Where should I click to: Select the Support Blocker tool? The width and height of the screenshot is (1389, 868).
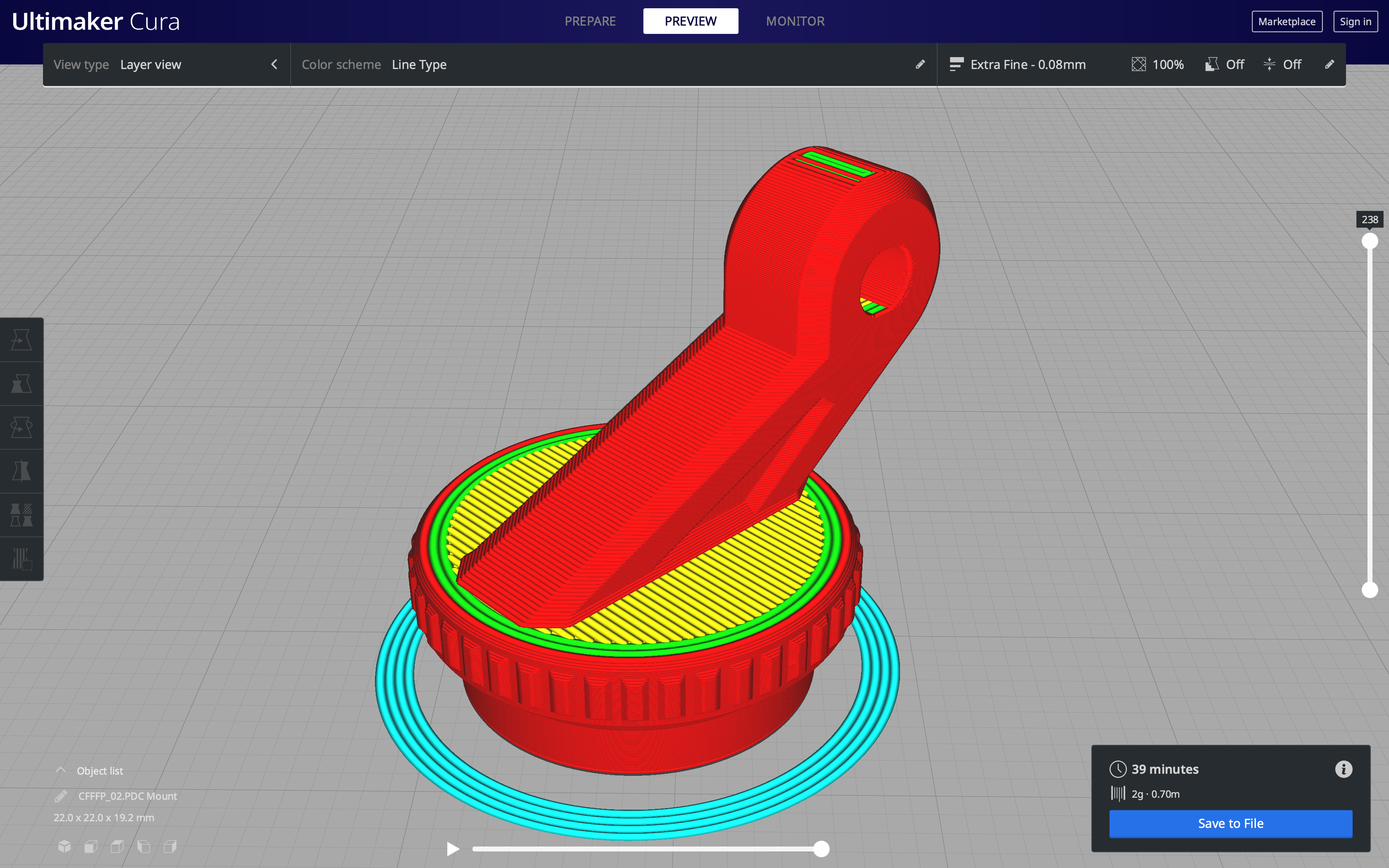coord(21,558)
